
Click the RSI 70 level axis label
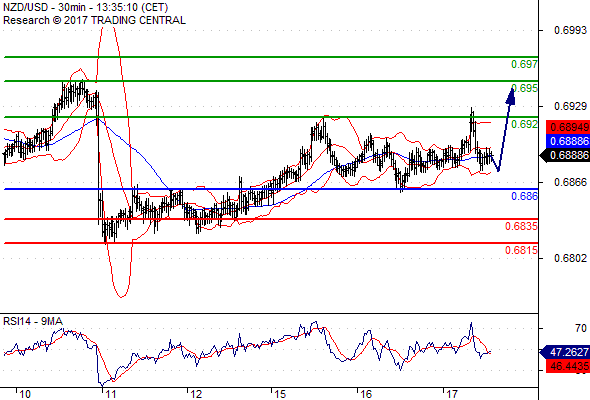pyautogui.click(x=581, y=329)
